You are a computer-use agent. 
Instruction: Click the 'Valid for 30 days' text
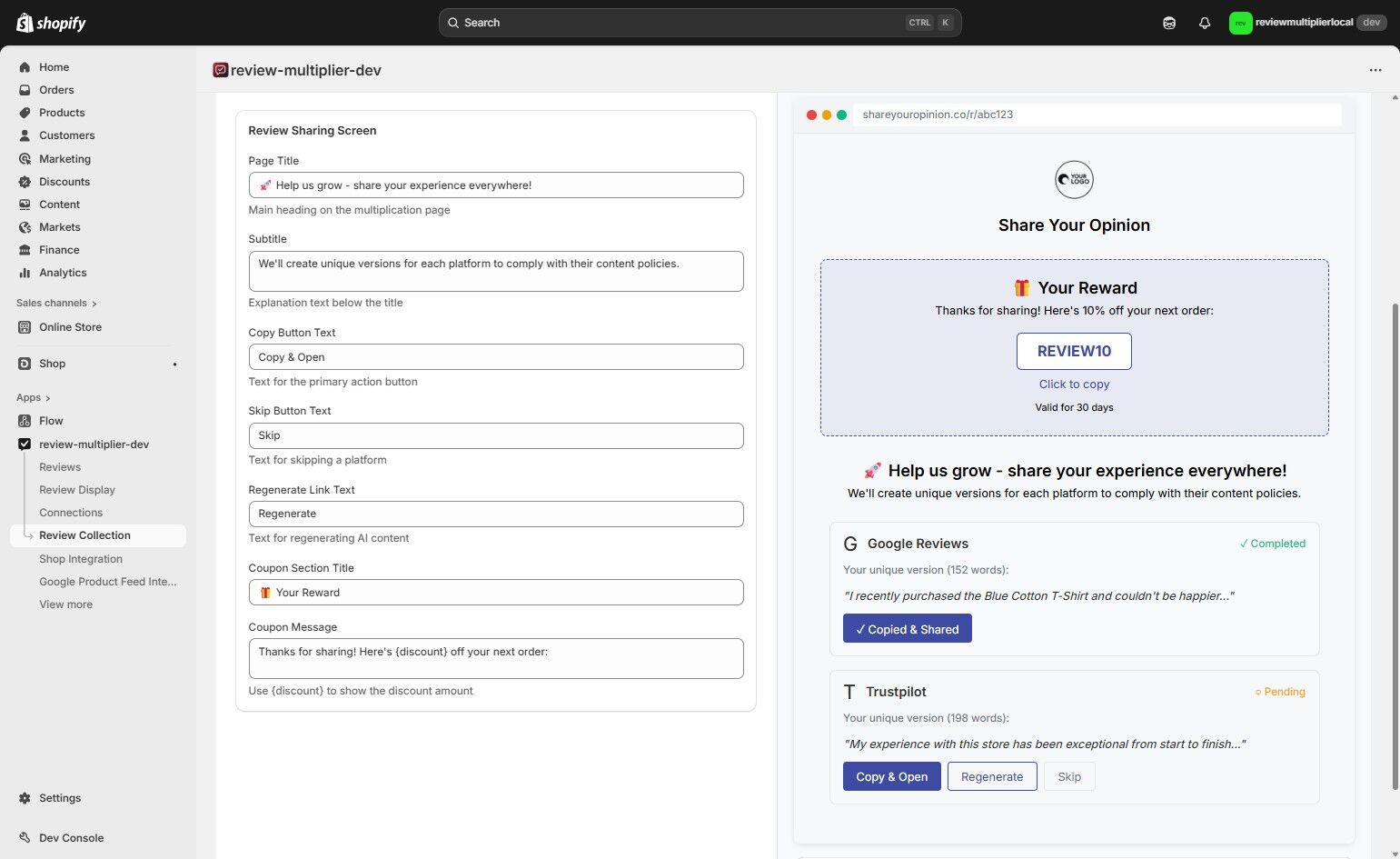[1074, 407]
